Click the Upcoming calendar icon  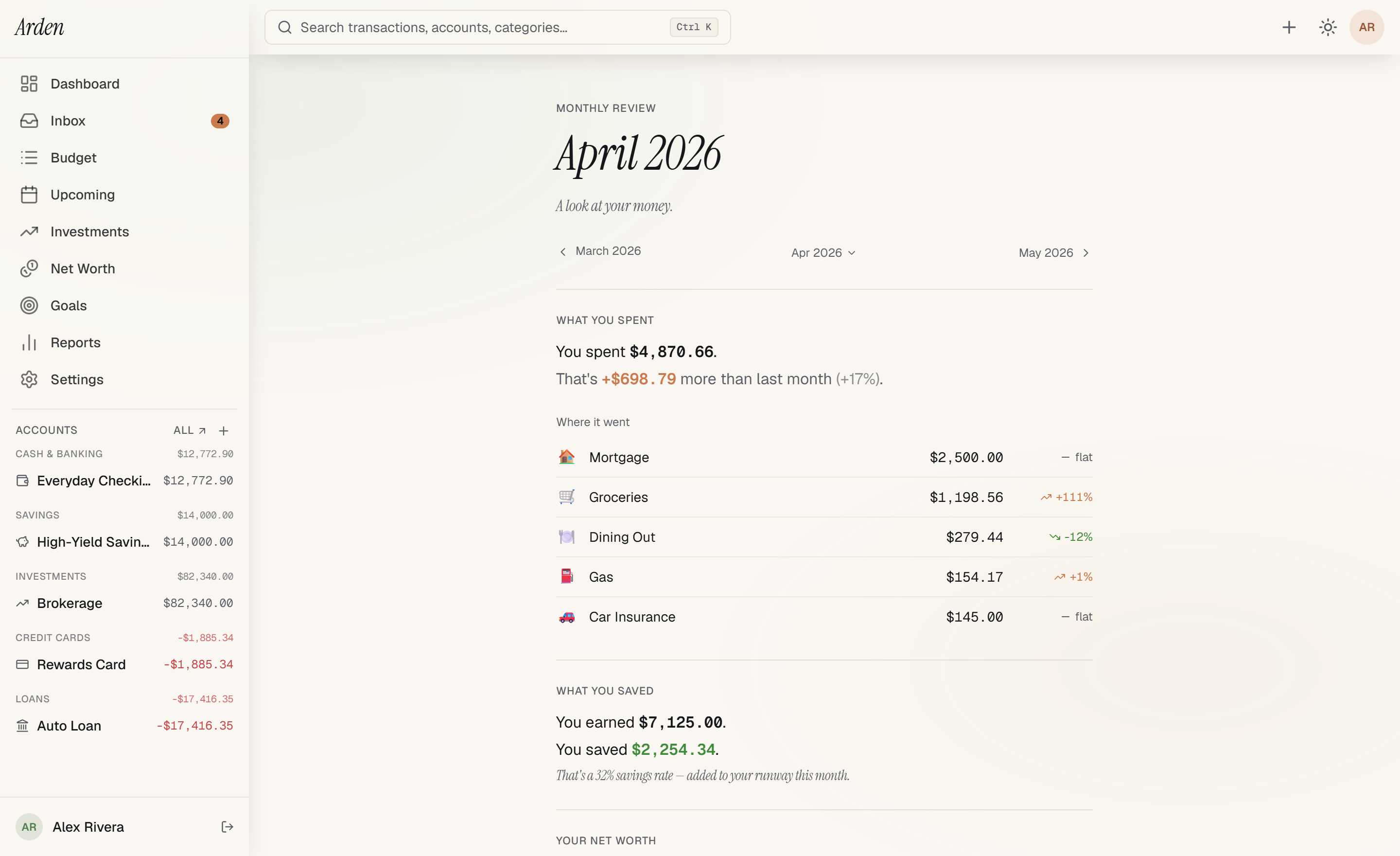coord(29,195)
